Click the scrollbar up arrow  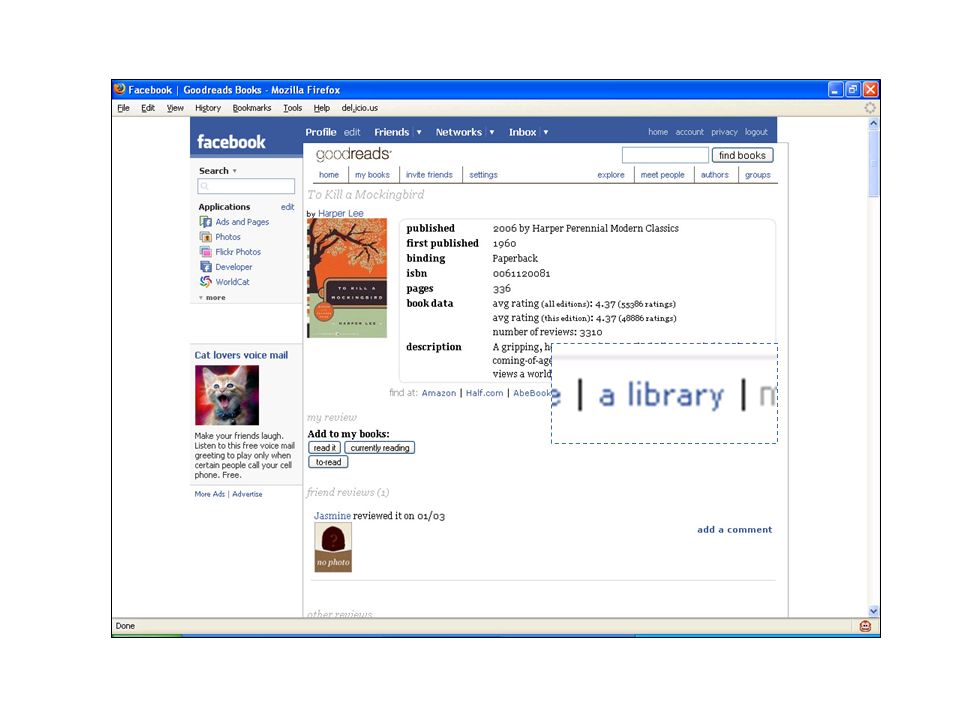pos(874,123)
